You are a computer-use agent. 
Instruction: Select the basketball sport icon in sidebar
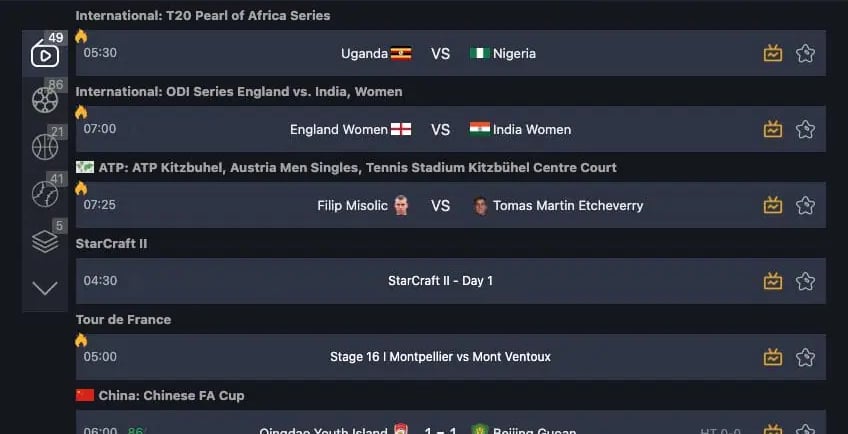(x=45, y=147)
